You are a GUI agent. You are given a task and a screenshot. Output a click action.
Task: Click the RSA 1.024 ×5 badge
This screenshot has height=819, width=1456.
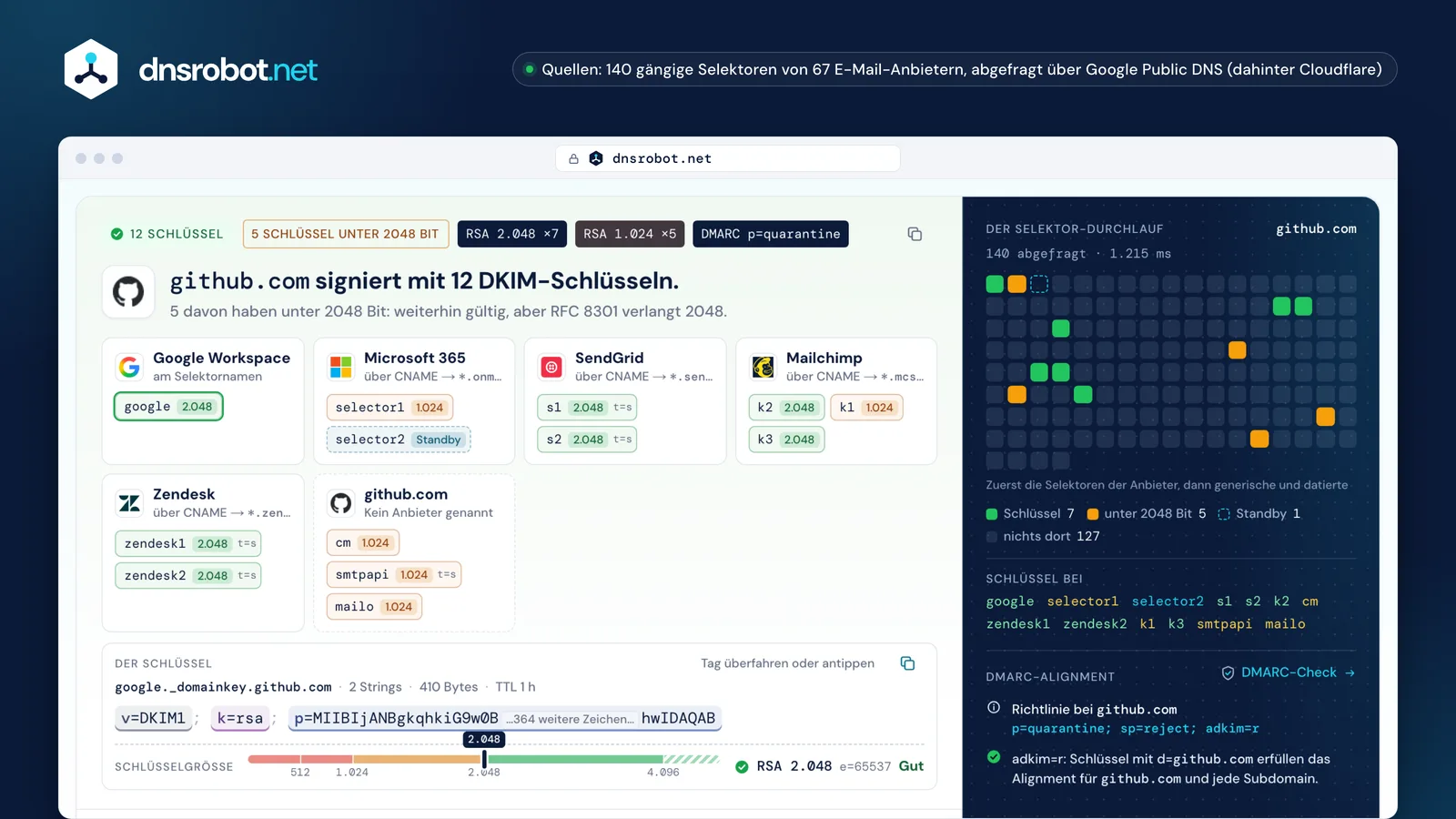click(630, 234)
